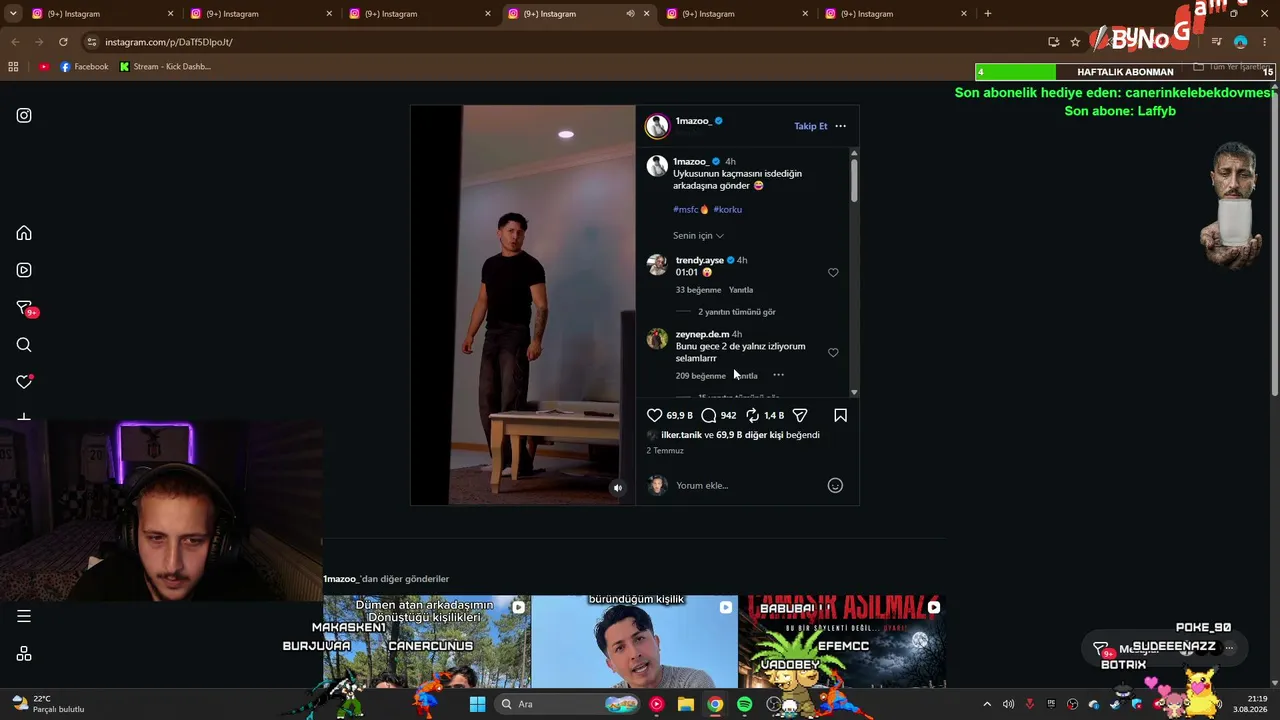Open the Stream - Kick Dashboard bookmark
1280x720 pixels.
click(x=165, y=67)
